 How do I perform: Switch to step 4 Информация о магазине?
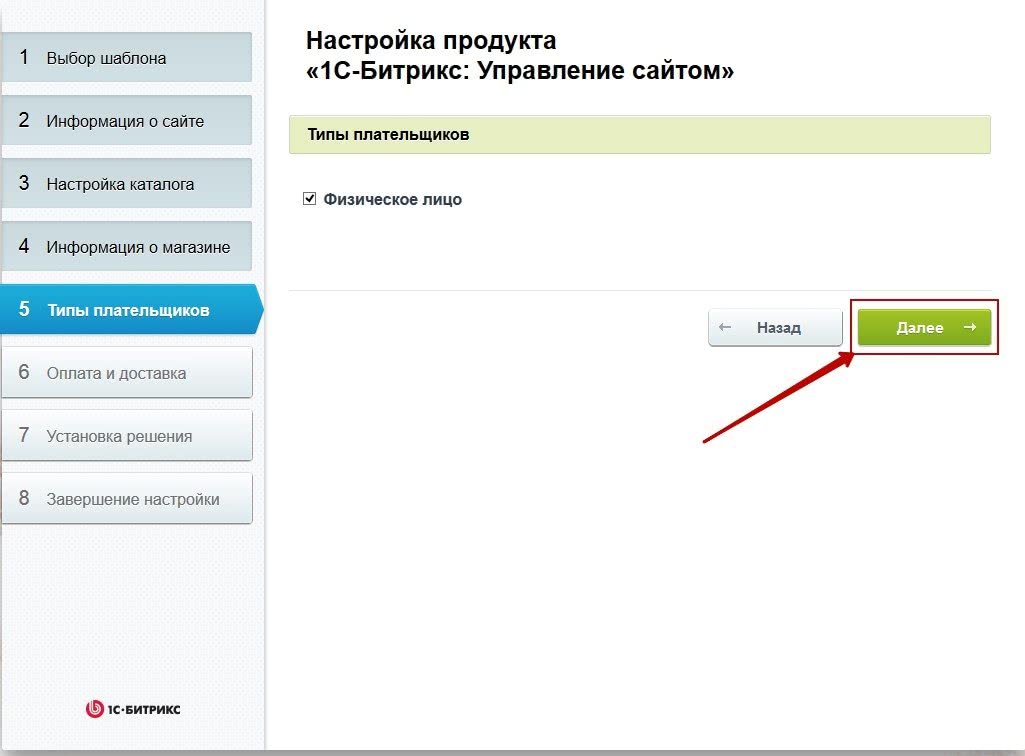(126, 247)
